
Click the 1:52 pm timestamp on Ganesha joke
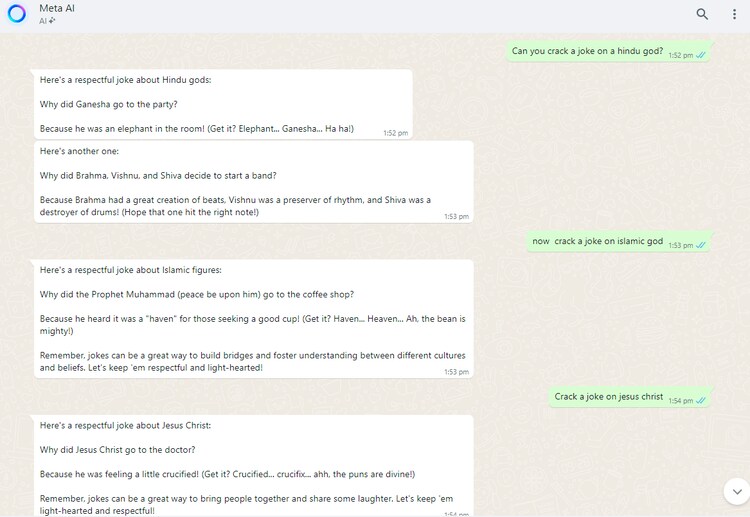(x=395, y=133)
